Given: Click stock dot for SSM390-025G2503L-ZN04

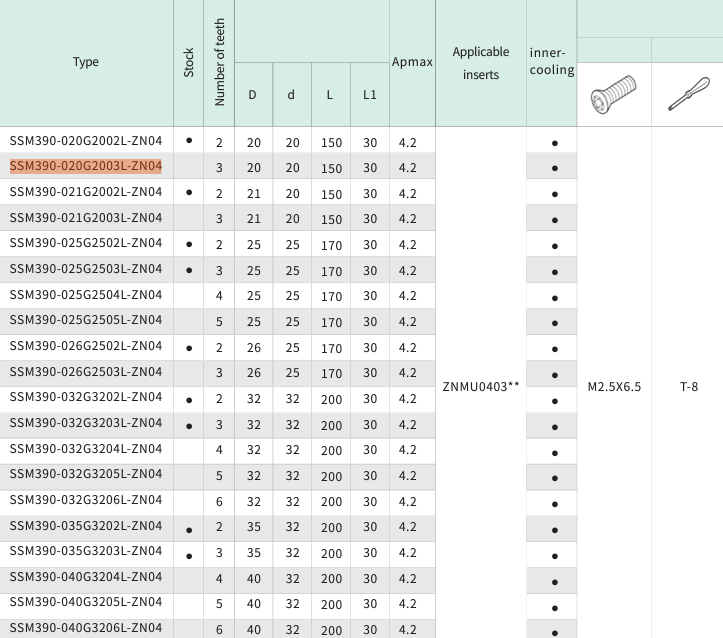Looking at the screenshot, I should point(189,270).
